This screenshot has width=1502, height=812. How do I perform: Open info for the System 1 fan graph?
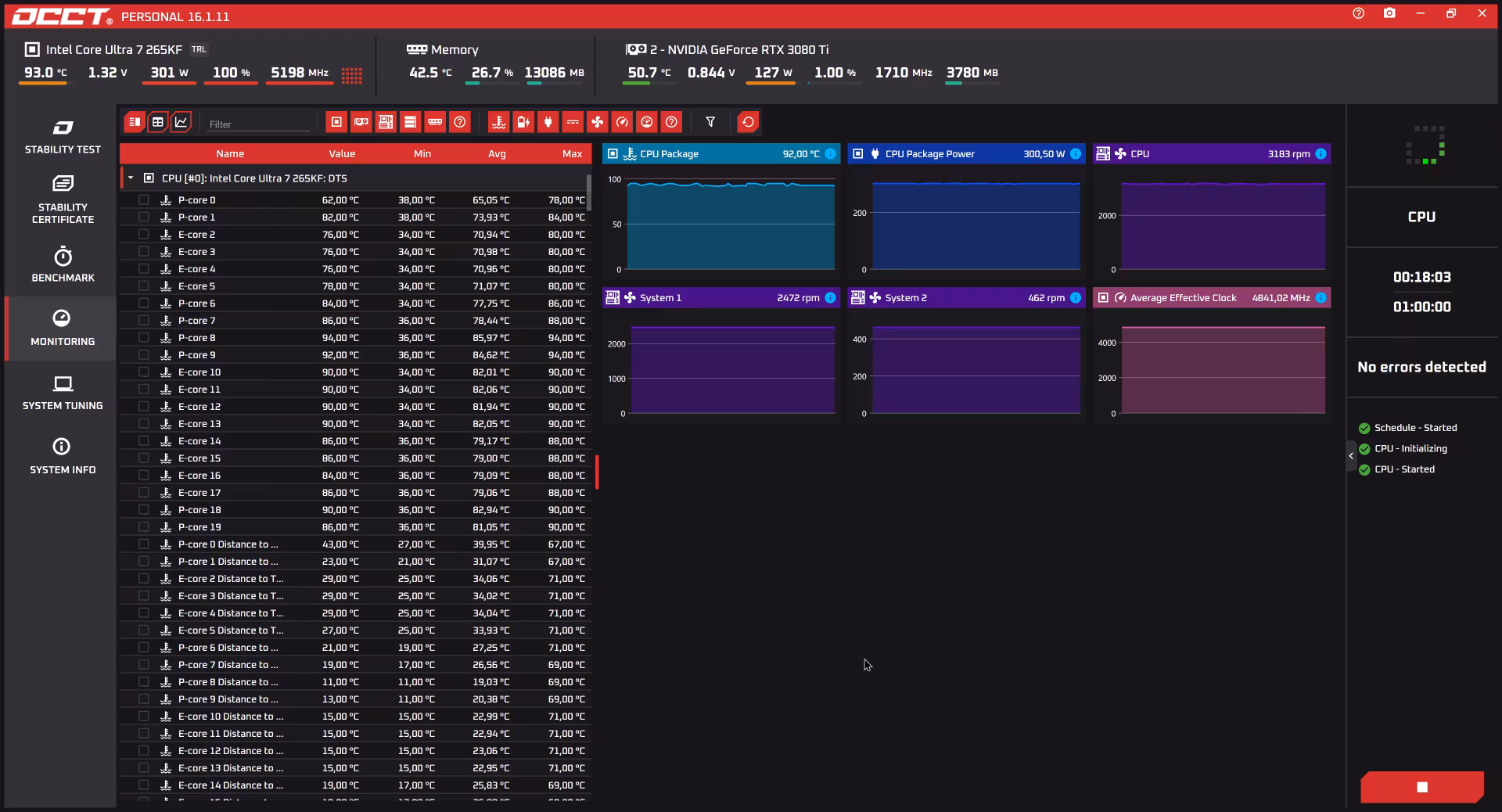point(830,298)
